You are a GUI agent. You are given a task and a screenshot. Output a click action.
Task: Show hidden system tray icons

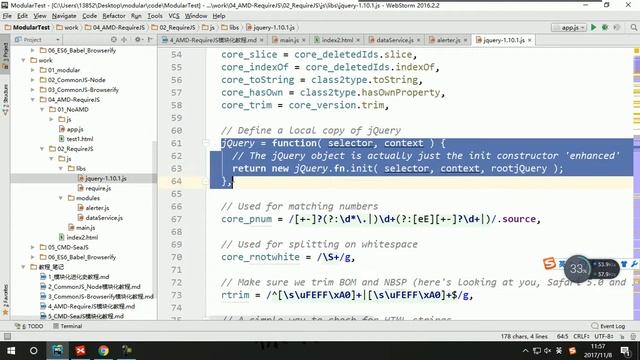click(525, 351)
